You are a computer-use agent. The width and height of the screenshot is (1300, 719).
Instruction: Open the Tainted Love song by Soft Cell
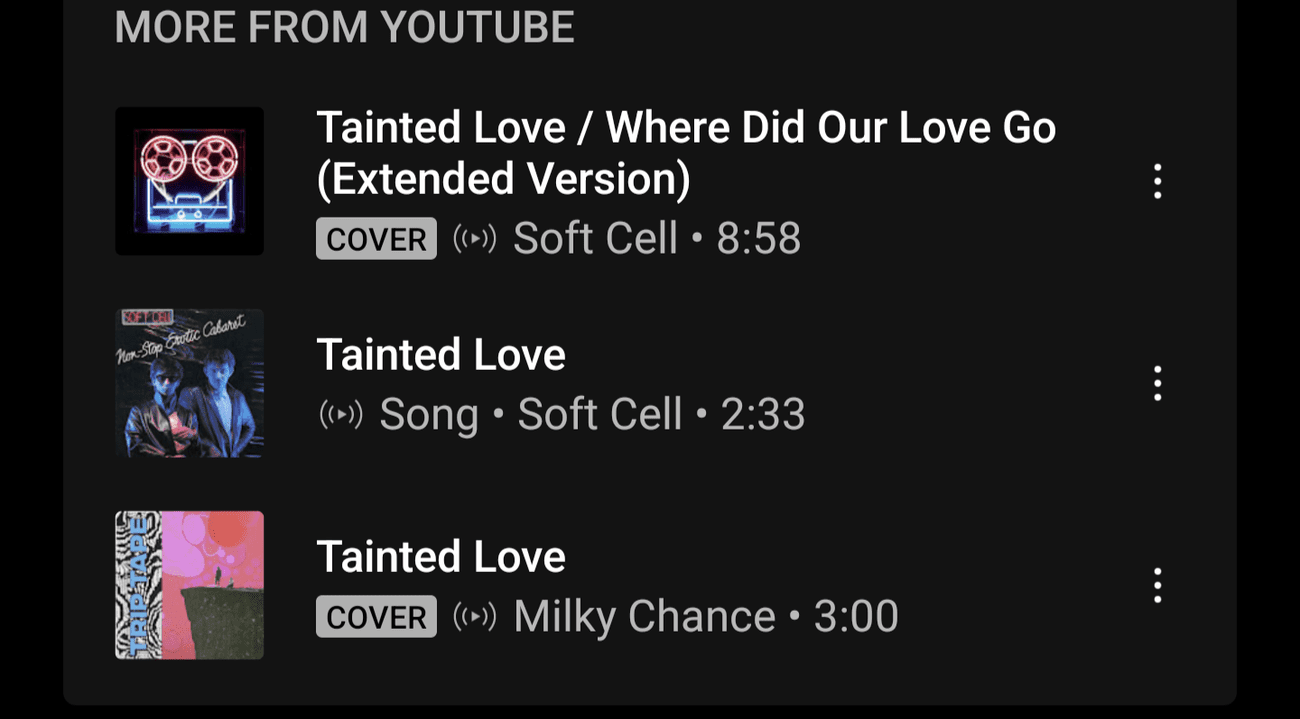coord(441,355)
